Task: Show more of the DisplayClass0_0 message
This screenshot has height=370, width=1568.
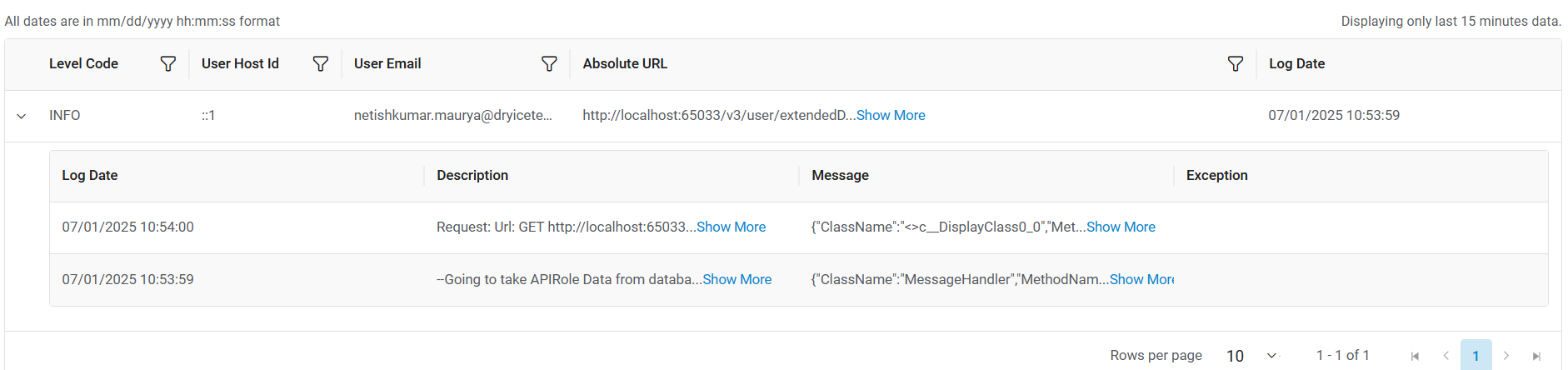Action: click(1121, 227)
